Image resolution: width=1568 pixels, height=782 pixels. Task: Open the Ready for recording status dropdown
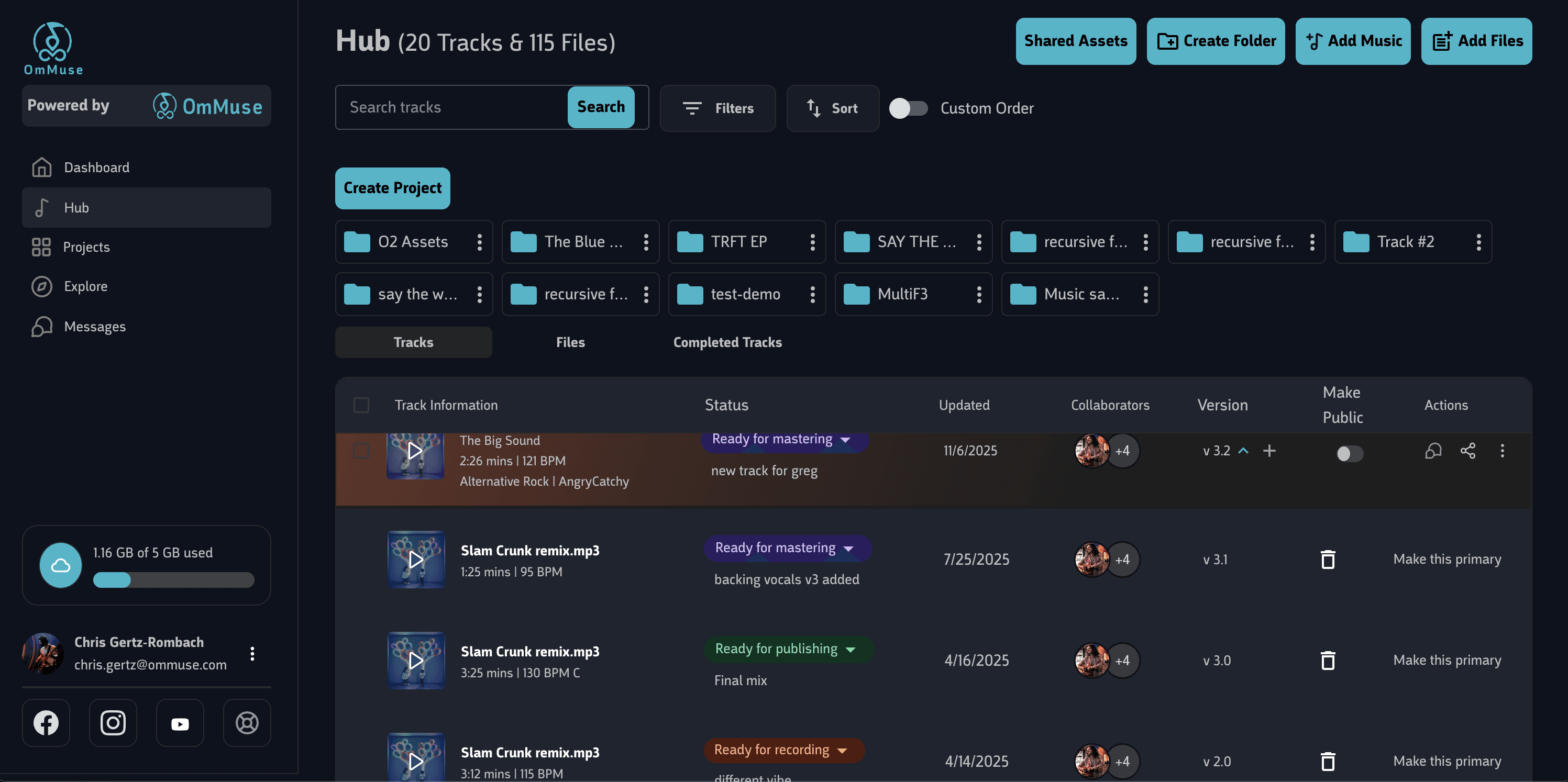coord(842,751)
